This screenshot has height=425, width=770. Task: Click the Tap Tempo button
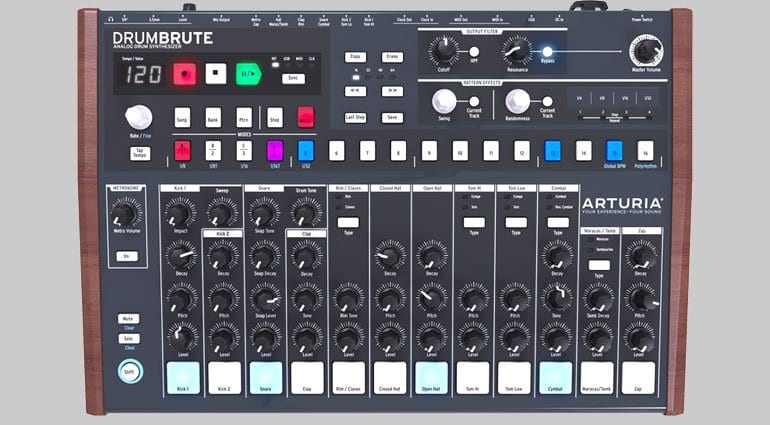click(x=140, y=154)
